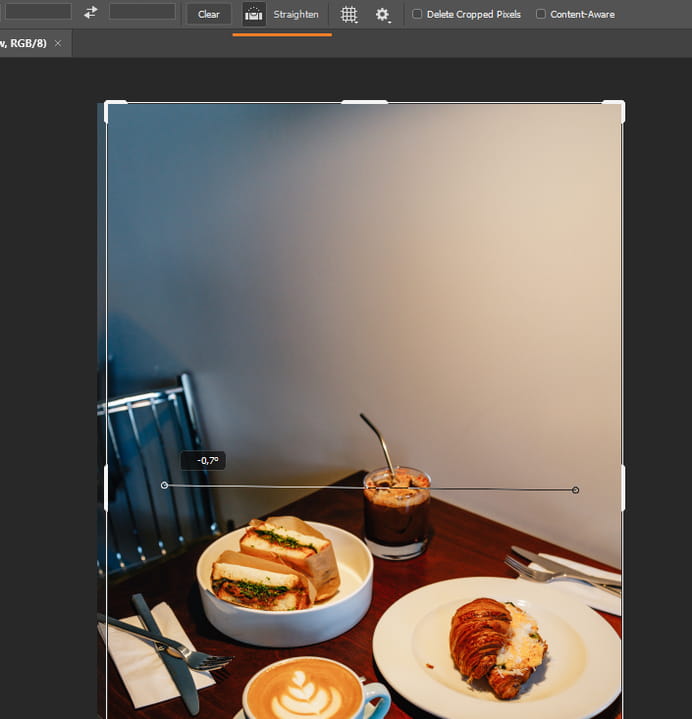Click the Clear button
Screen dimensions: 692x719
click(209, 14)
